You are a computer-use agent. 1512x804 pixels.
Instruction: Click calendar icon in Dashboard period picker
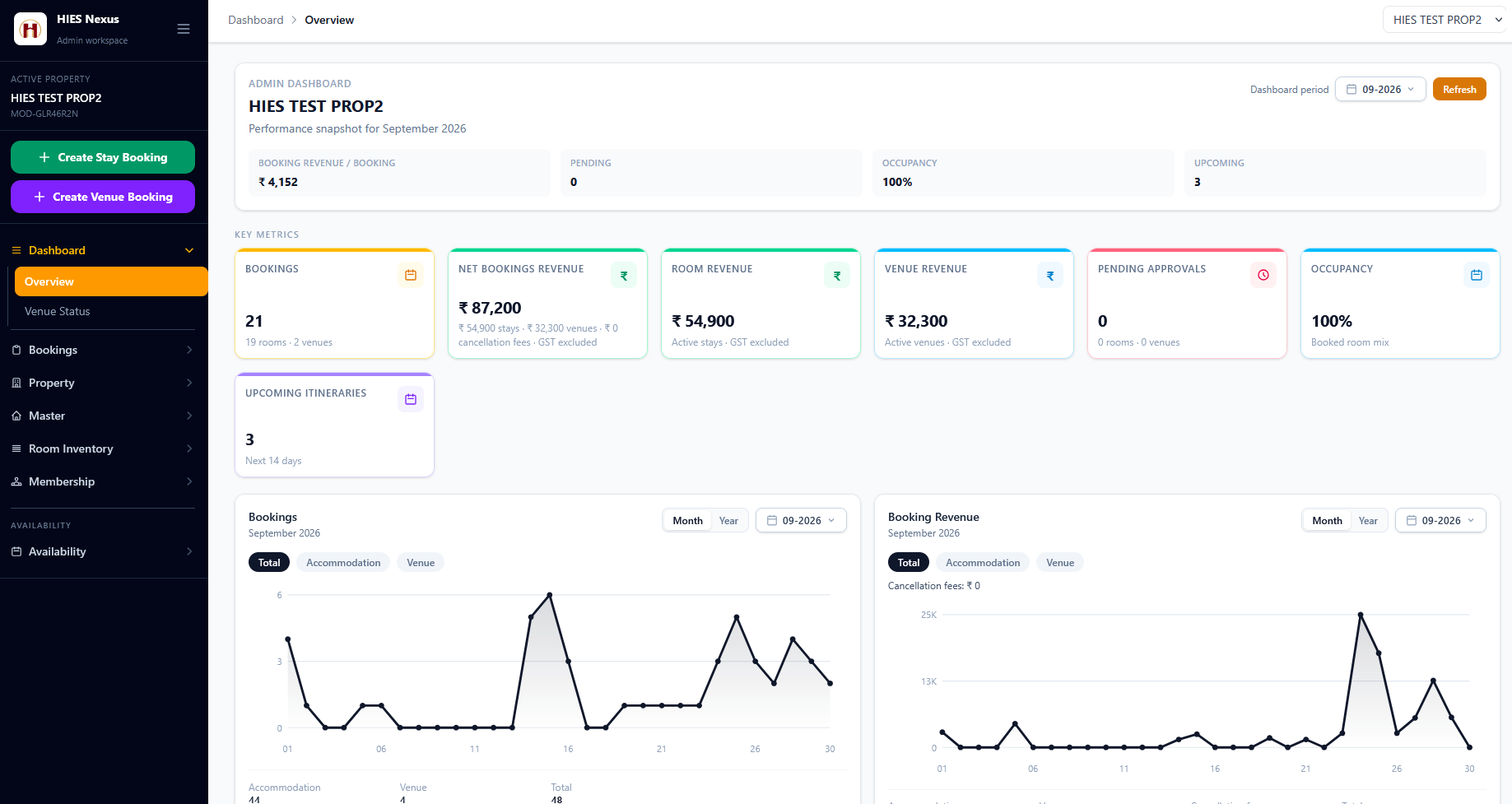click(x=1351, y=89)
